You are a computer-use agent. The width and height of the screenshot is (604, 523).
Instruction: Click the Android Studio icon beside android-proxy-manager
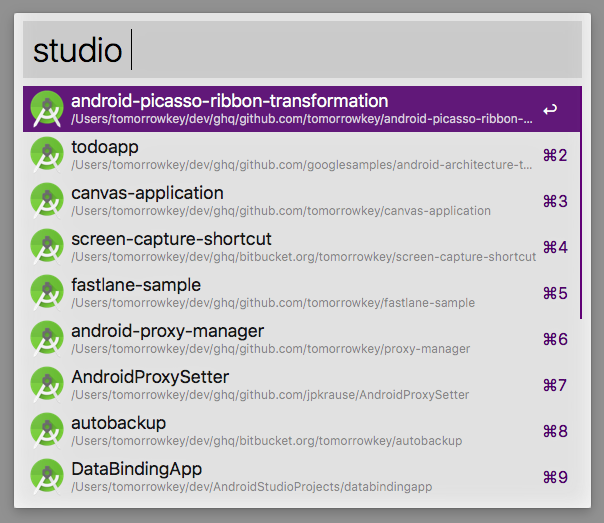pyautogui.click(x=46, y=339)
